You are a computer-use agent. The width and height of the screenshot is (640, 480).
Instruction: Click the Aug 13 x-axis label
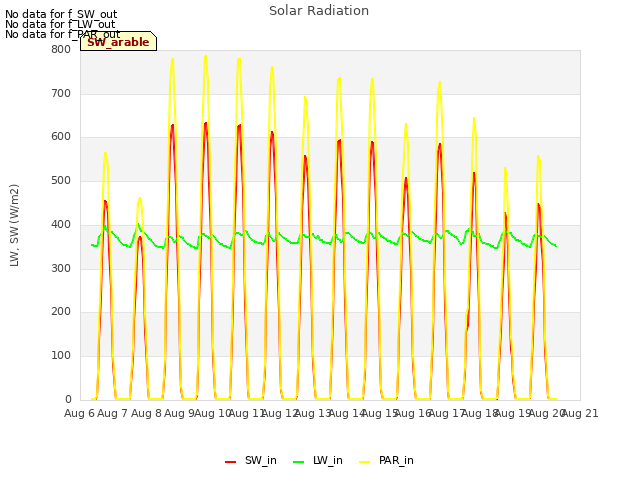(x=313, y=413)
